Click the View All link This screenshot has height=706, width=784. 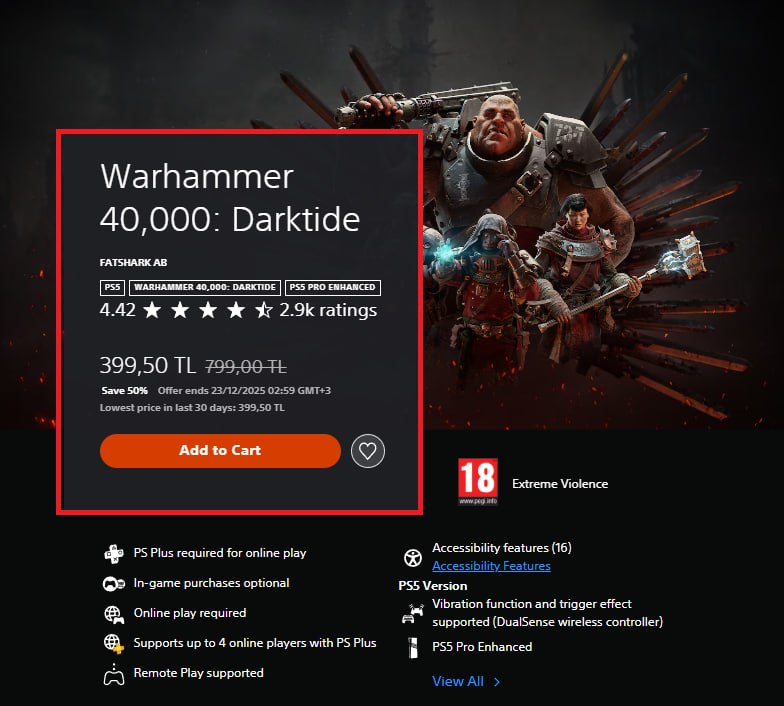458,681
